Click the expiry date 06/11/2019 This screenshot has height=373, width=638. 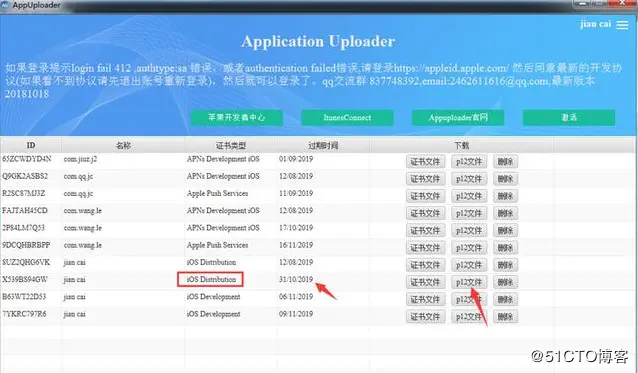(x=296, y=297)
